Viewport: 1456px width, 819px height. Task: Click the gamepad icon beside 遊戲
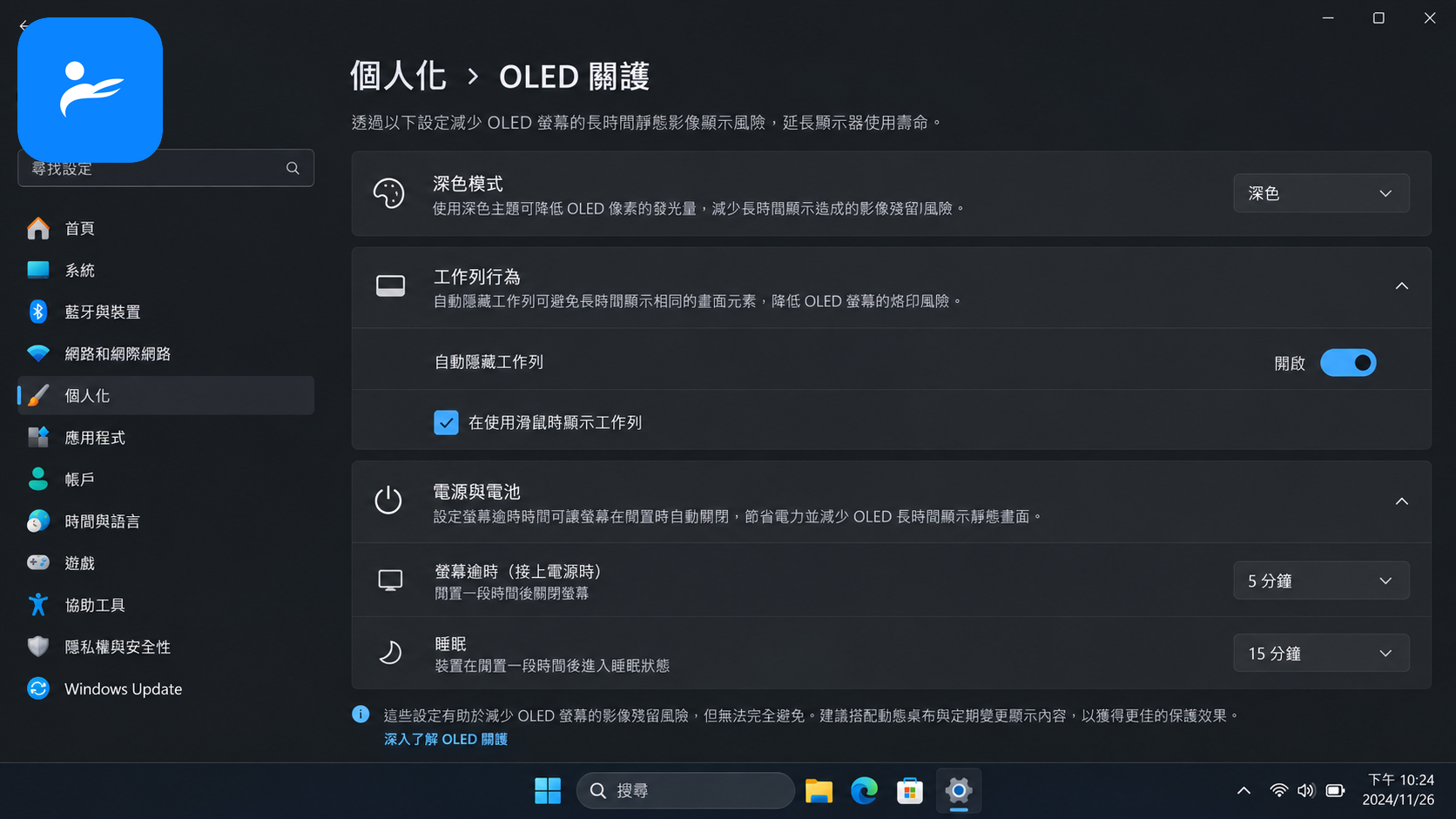point(38,562)
